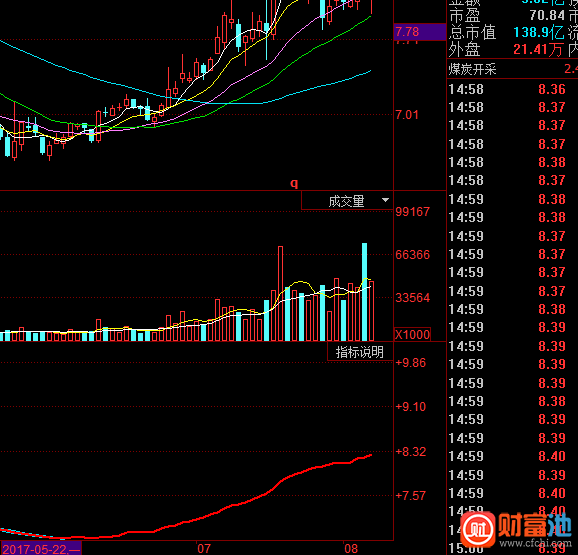
Task: Select the 2017-05-22 date marker
Action: (41, 549)
